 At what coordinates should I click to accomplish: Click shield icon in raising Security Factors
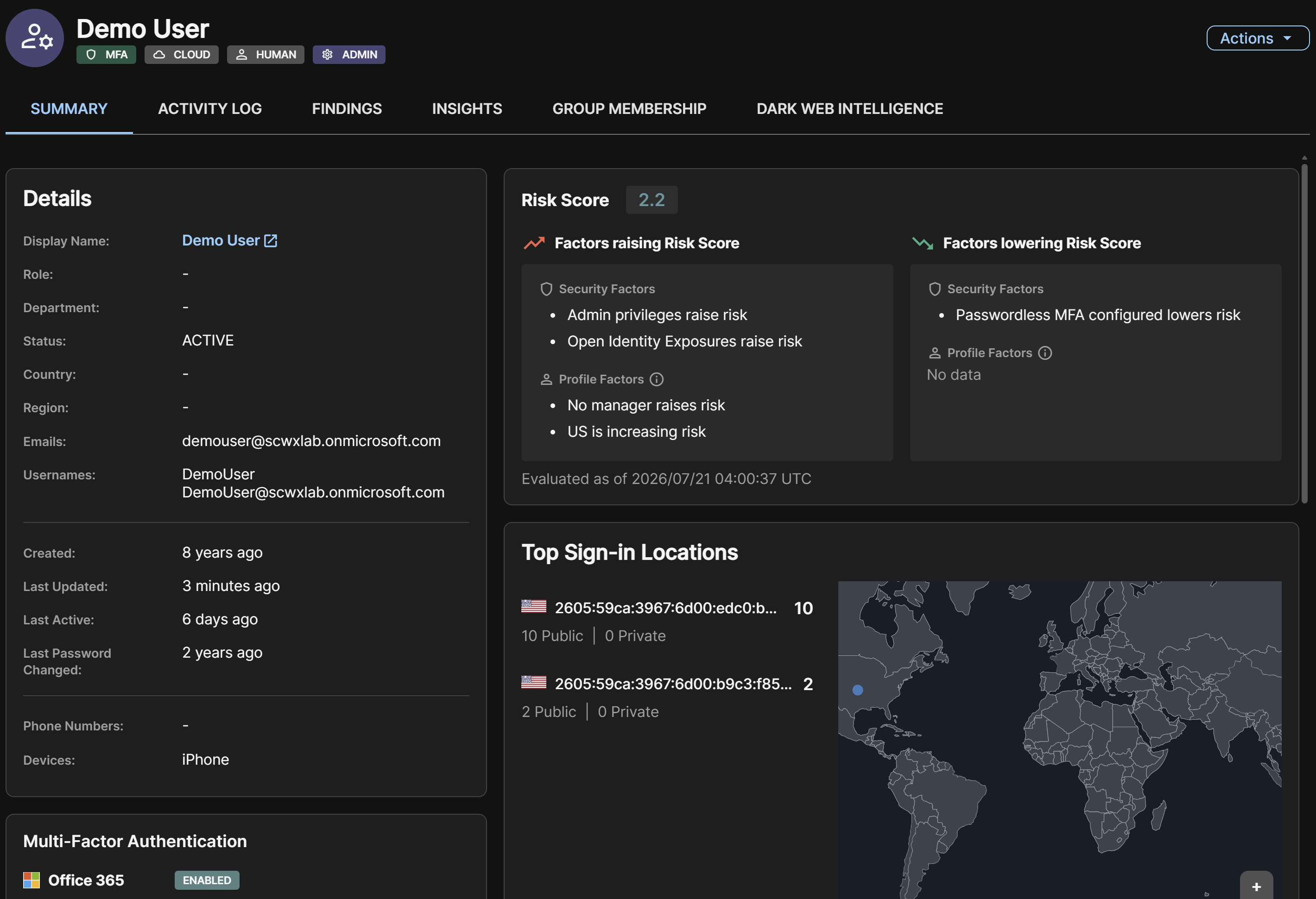[x=546, y=289]
